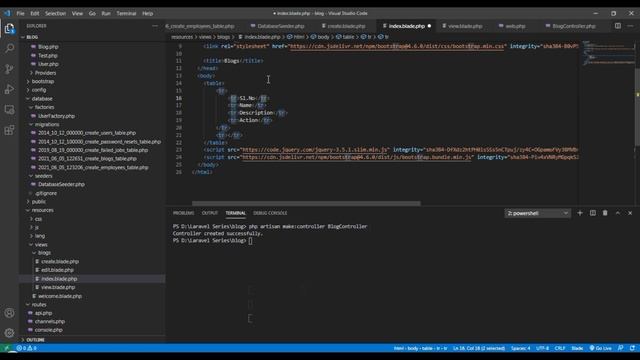Screen dimensions: 640x360
Task: Close the terminal panel
Action: pos(630,213)
